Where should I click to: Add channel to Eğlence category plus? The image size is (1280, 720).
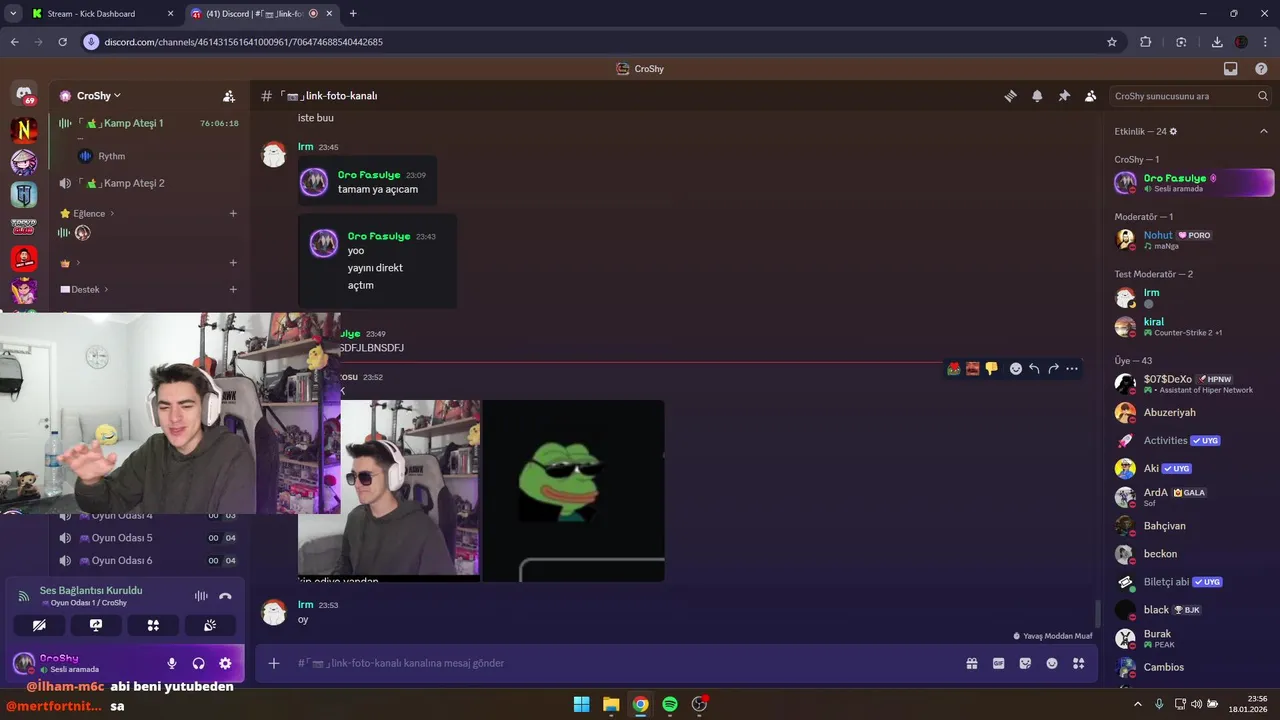[x=233, y=213]
